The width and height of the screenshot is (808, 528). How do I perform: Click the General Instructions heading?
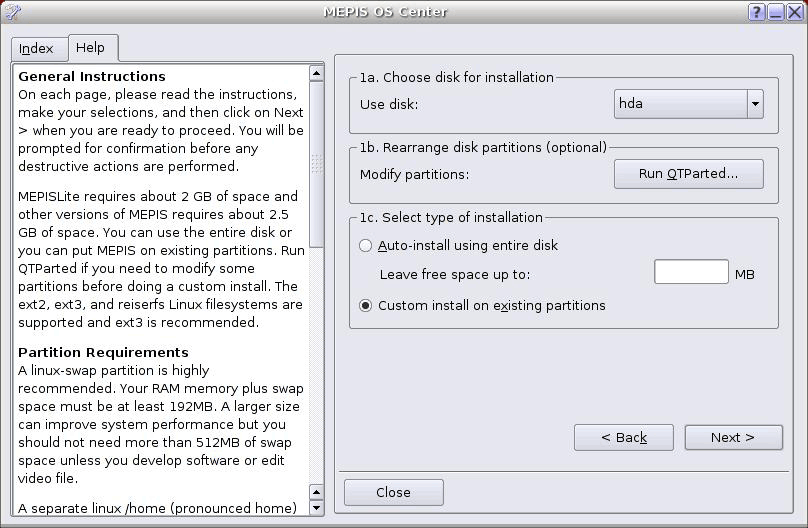(92, 76)
